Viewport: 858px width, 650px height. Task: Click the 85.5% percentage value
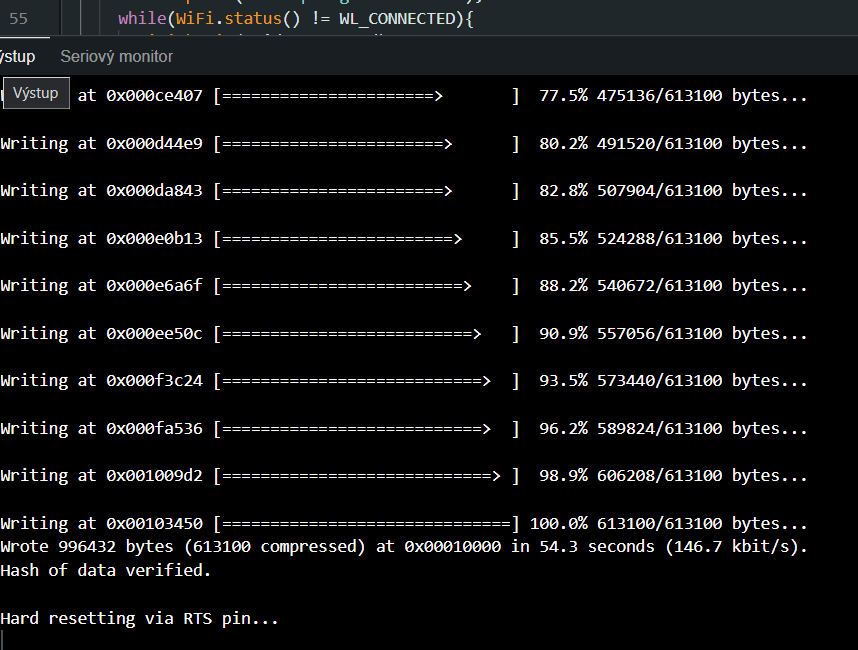[563, 238]
